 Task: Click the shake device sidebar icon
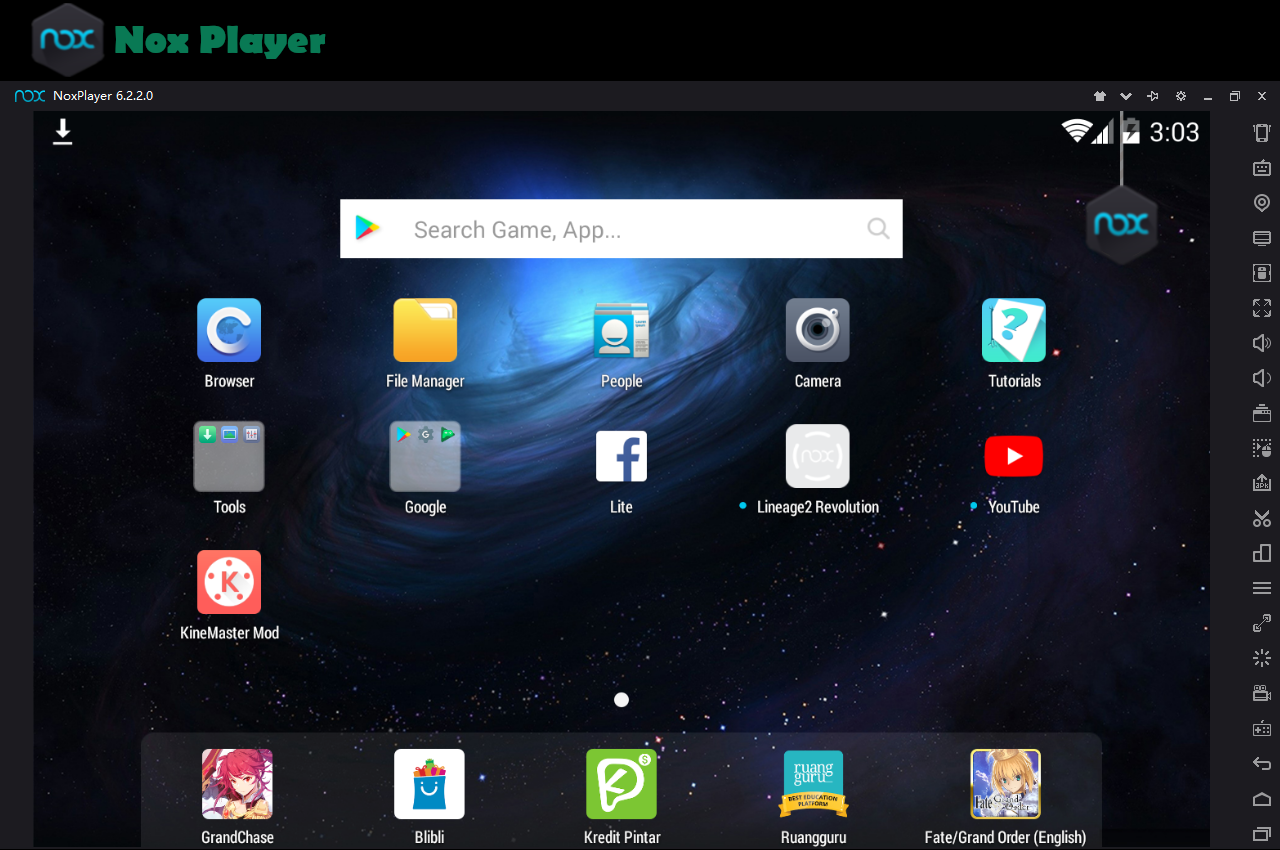[1262, 133]
